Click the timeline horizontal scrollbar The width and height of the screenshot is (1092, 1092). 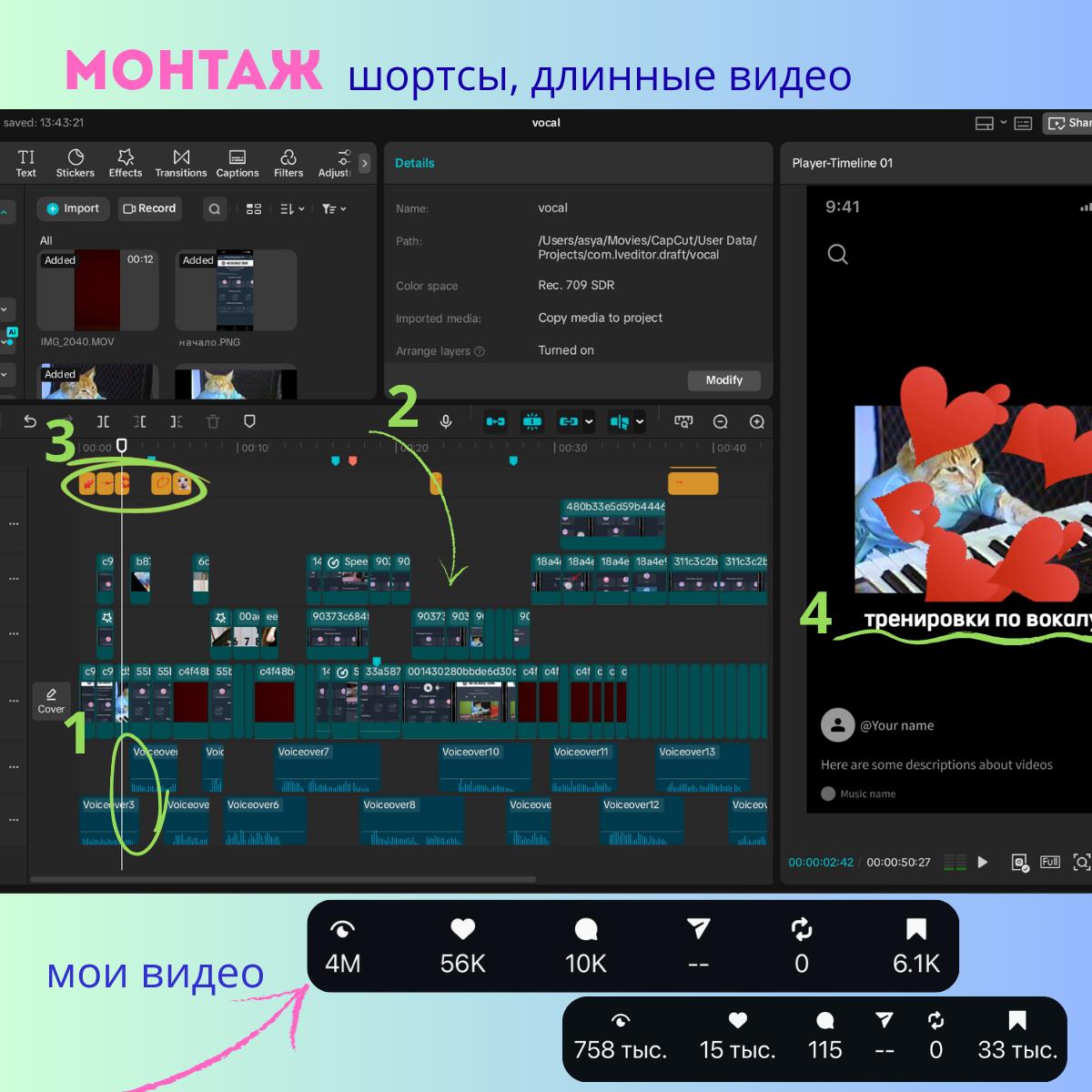[283, 879]
